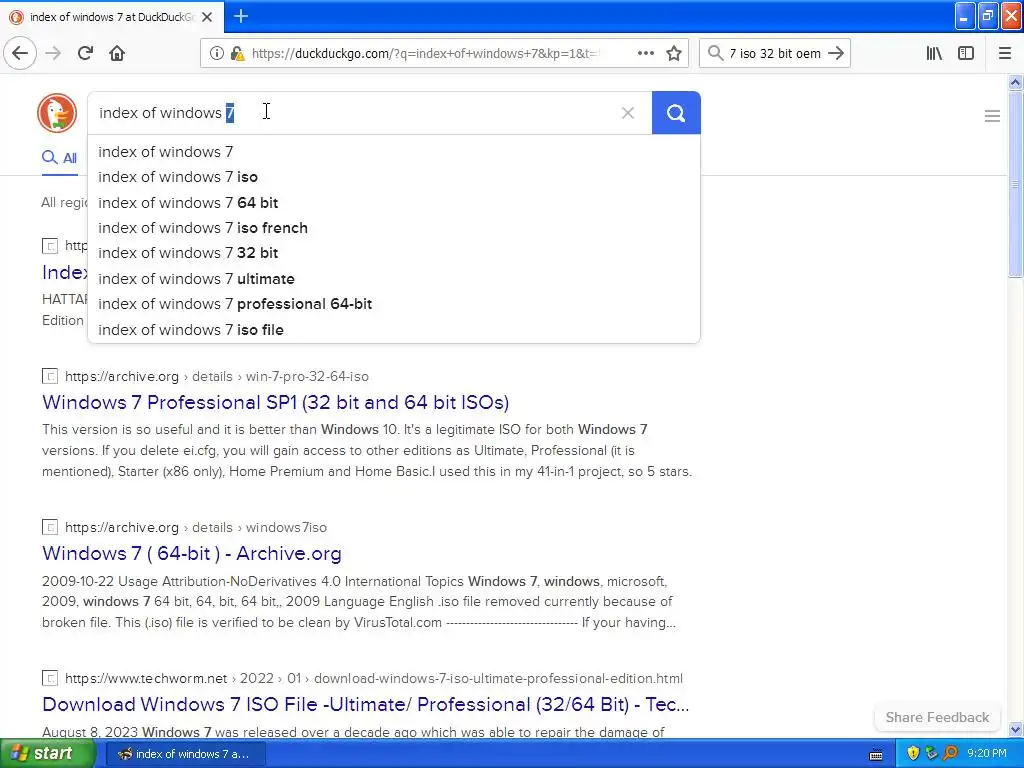Click the vertical scrollbar thumb
This screenshot has height=768, width=1024.
pos(1015,185)
